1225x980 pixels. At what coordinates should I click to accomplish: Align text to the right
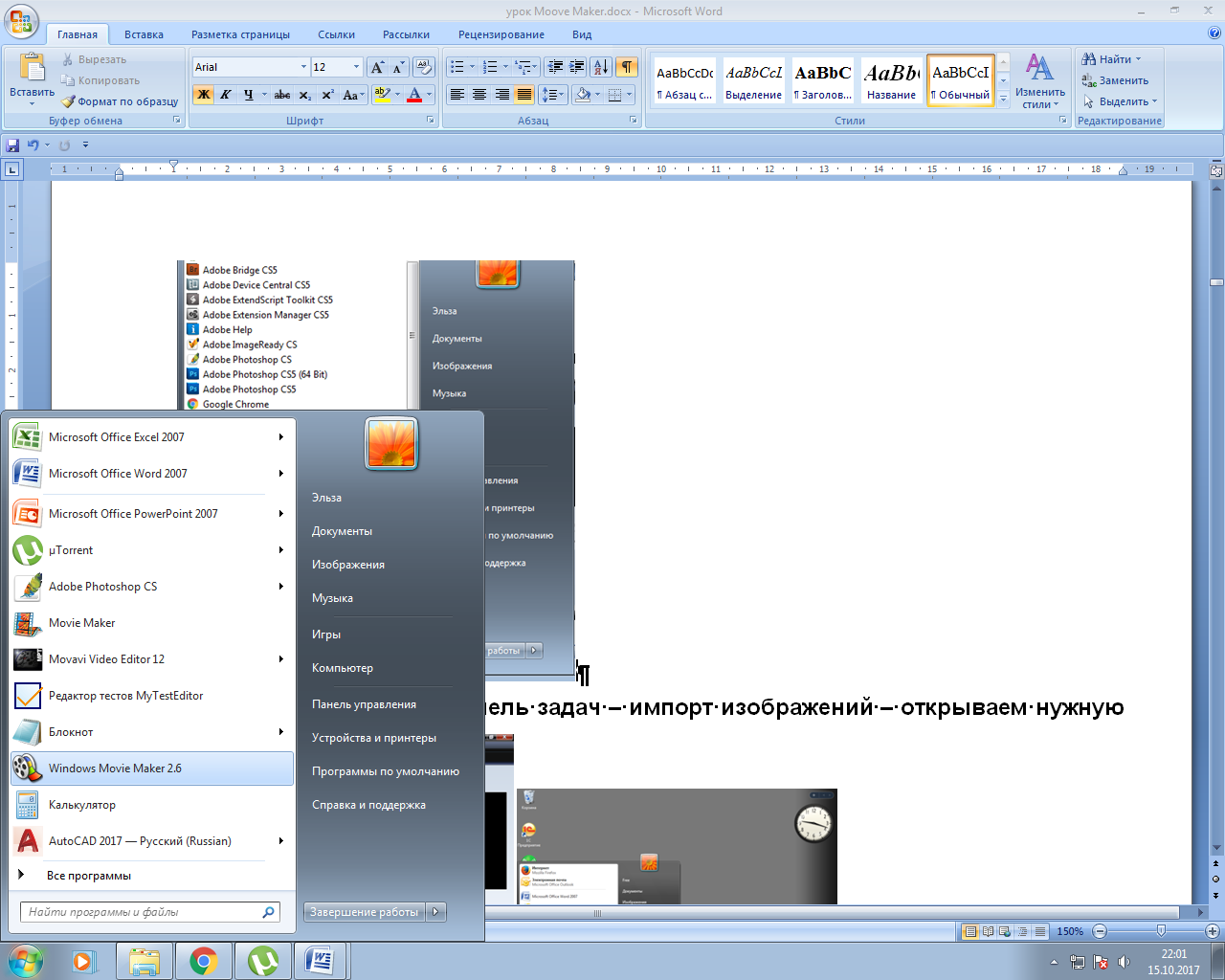point(501,95)
